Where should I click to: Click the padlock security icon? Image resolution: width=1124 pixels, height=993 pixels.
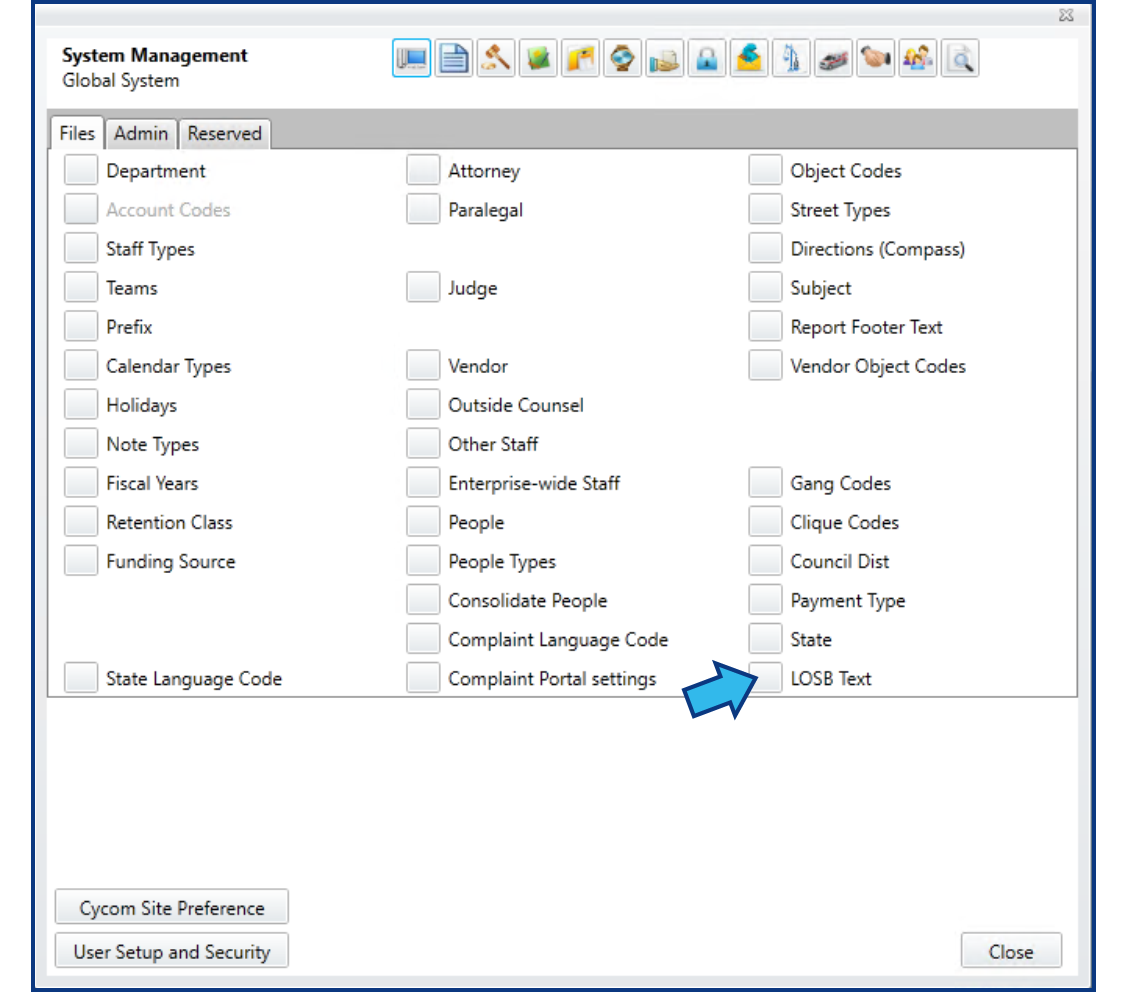click(x=707, y=58)
